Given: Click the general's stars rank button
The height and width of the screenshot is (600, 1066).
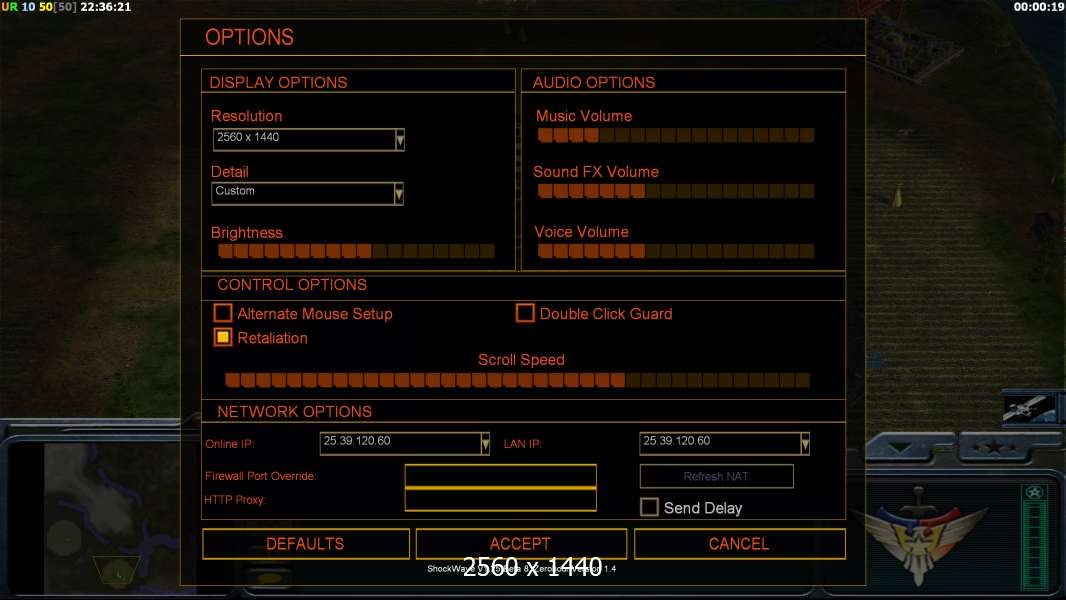Looking at the screenshot, I should point(994,447).
